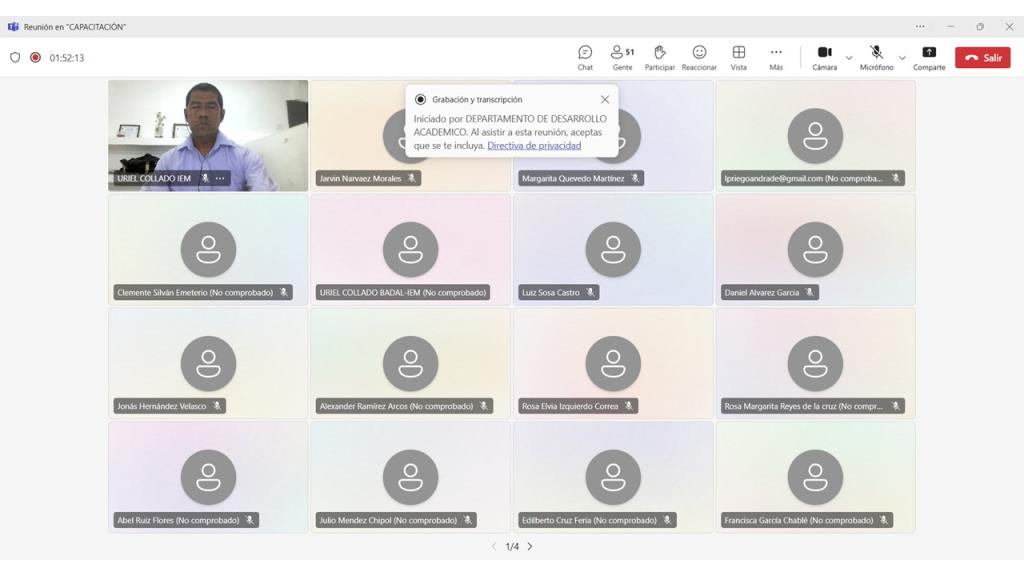Close the Grabación y transcripción notification
The image size is (1024, 576).
click(604, 100)
